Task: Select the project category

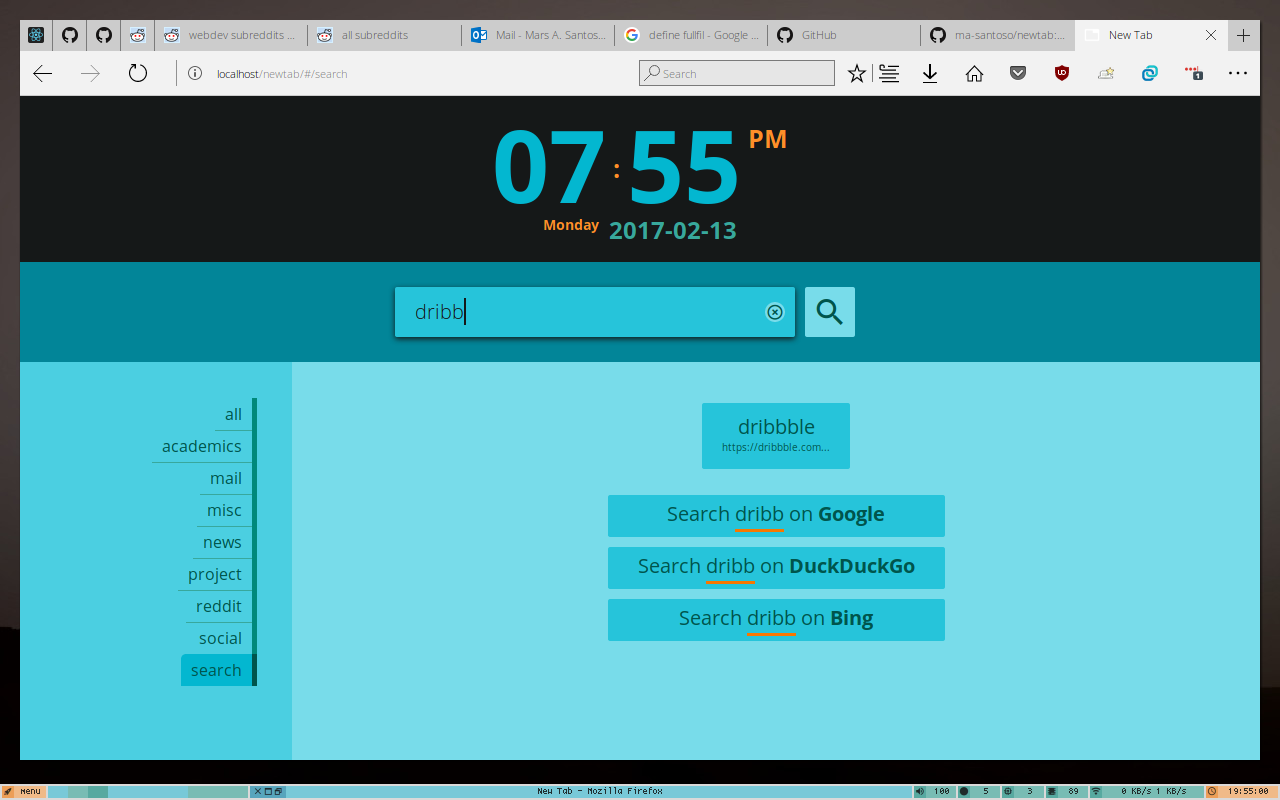Action: click(215, 574)
